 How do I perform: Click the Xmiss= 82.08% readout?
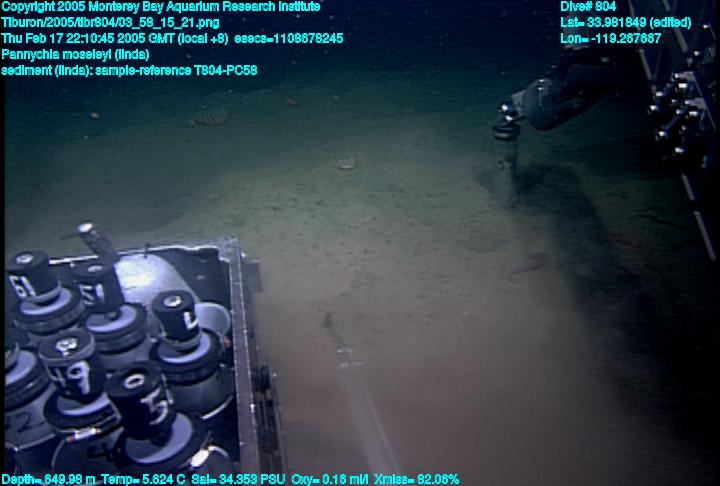click(x=416, y=480)
